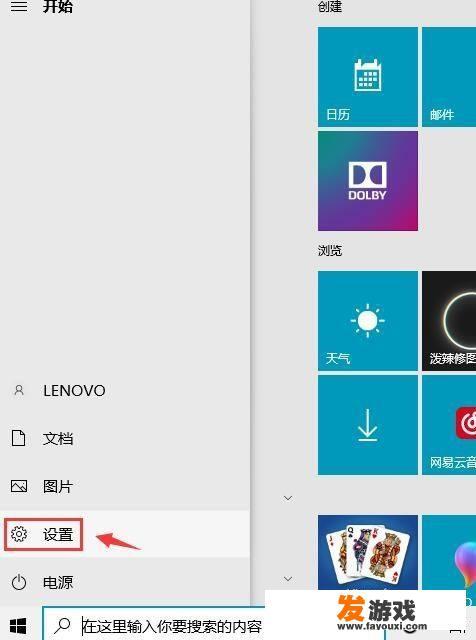
Task: Launch the Dolby tile
Action: tap(367, 181)
